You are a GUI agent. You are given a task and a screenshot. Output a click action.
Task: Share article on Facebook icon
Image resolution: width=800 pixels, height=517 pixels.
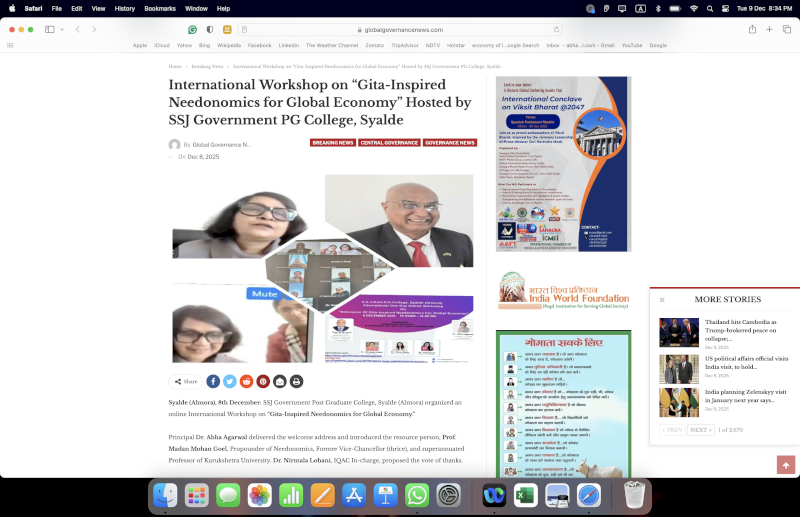point(213,381)
